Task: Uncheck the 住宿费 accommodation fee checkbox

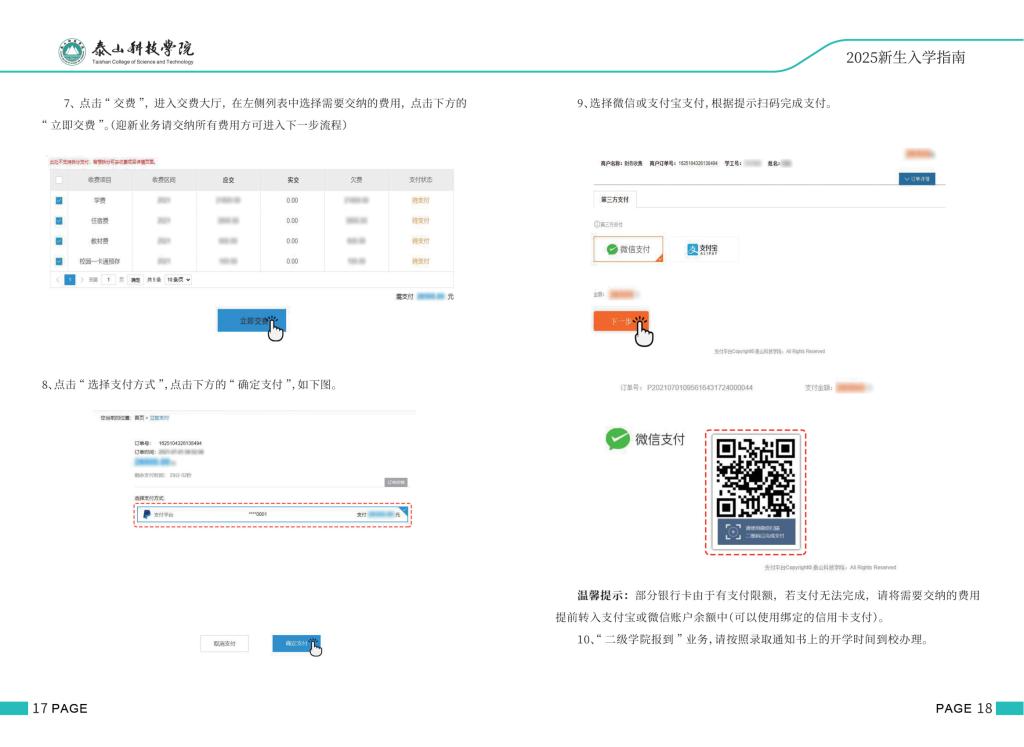Action: [x=59, y=220]
